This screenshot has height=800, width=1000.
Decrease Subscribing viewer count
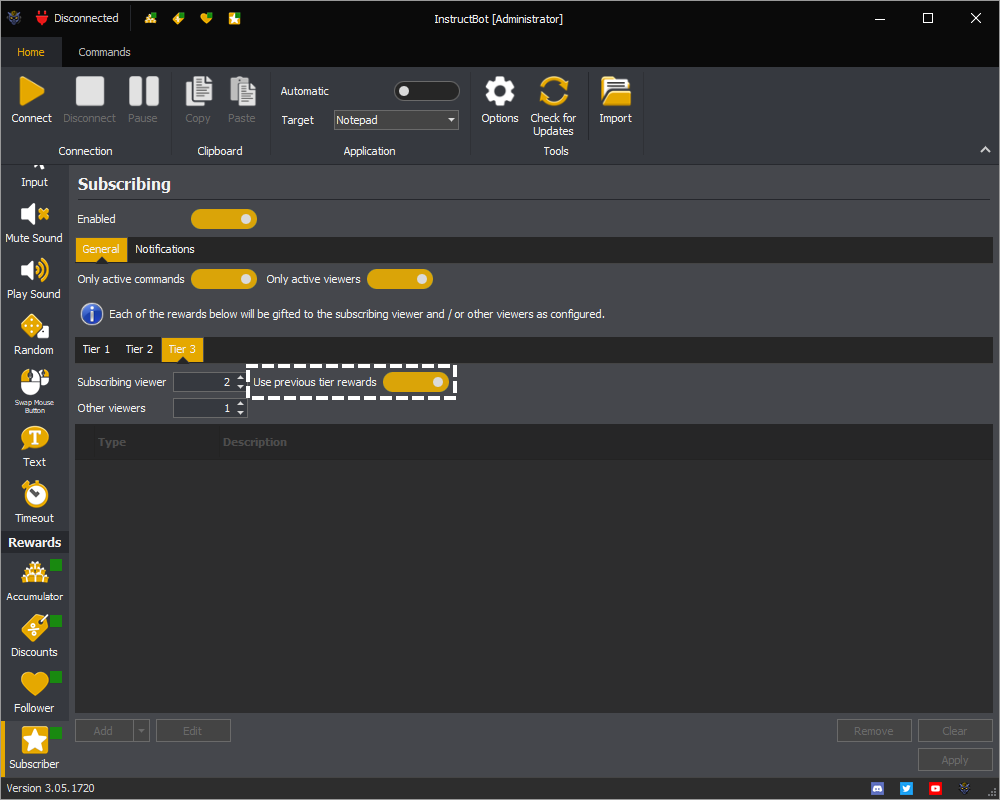[x=240, y=387]
